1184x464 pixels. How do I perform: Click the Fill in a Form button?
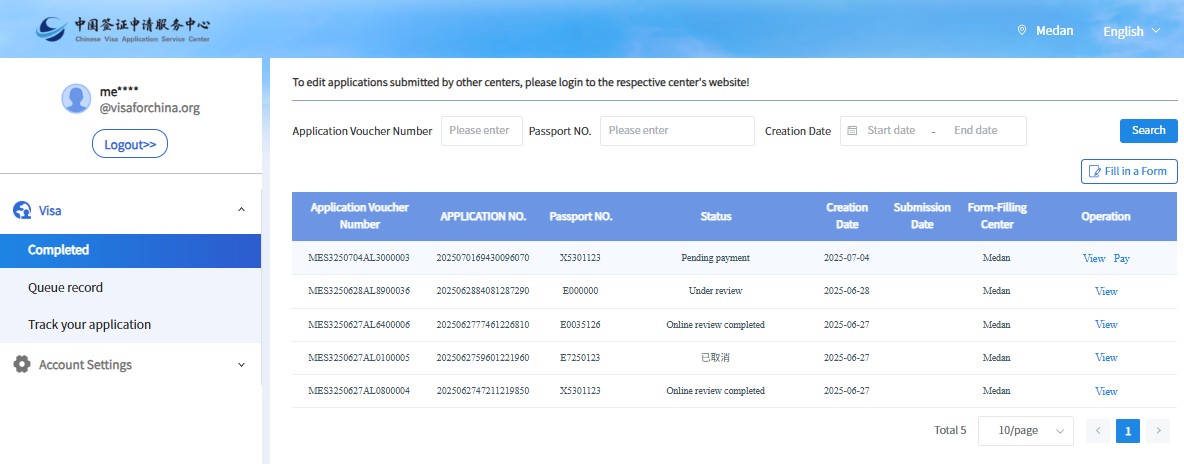pos(1129,172)
